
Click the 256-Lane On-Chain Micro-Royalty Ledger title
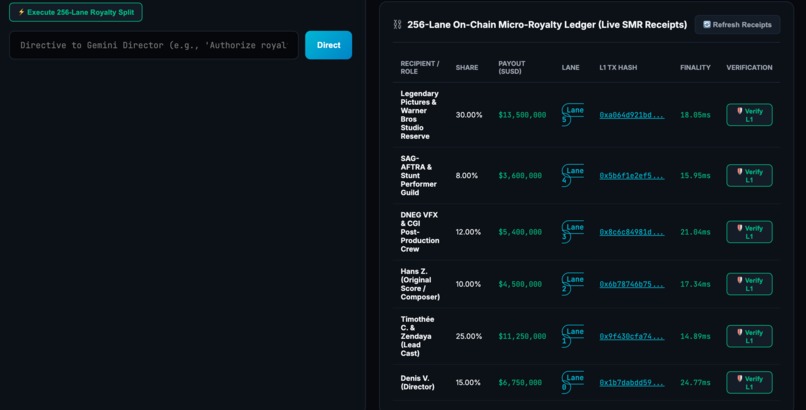coord(547,25)
